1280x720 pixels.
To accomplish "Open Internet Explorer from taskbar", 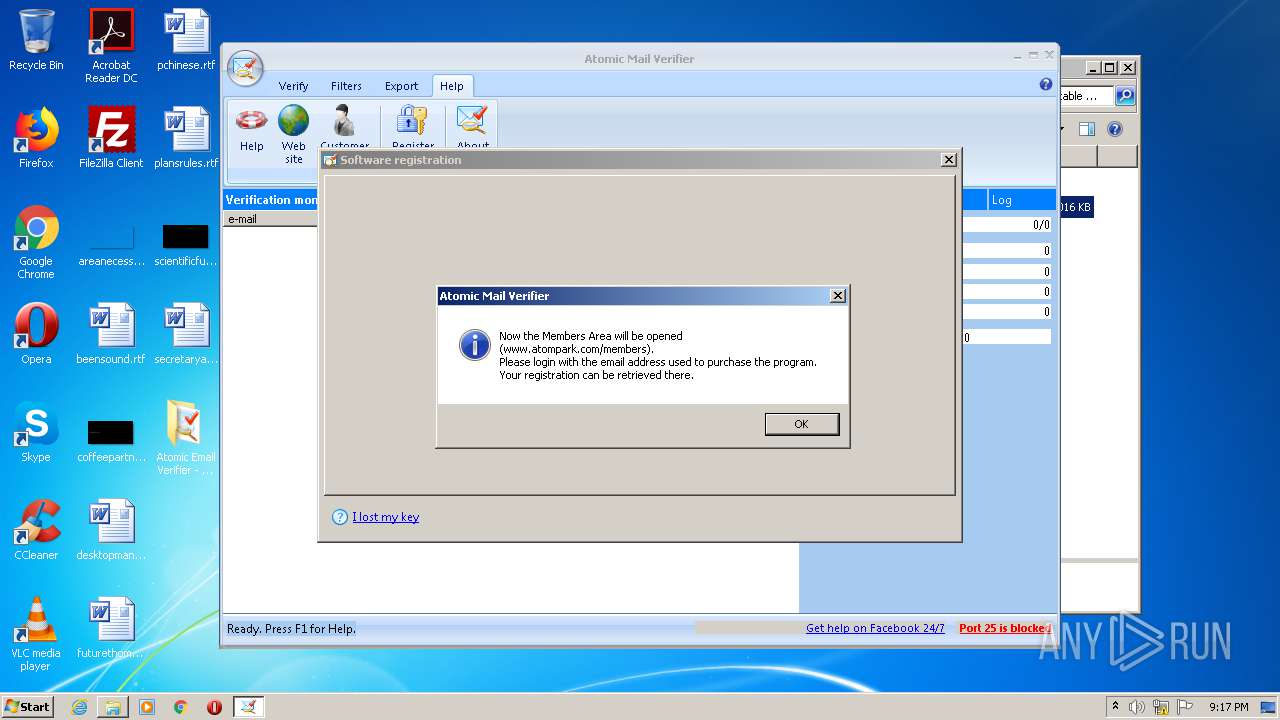I will pos(79,707).
